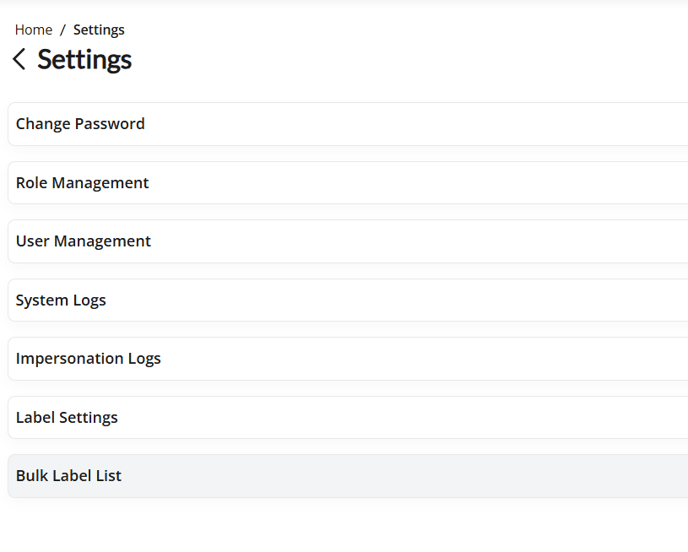Click the Bulk Label List text

[x=68, y=476]
